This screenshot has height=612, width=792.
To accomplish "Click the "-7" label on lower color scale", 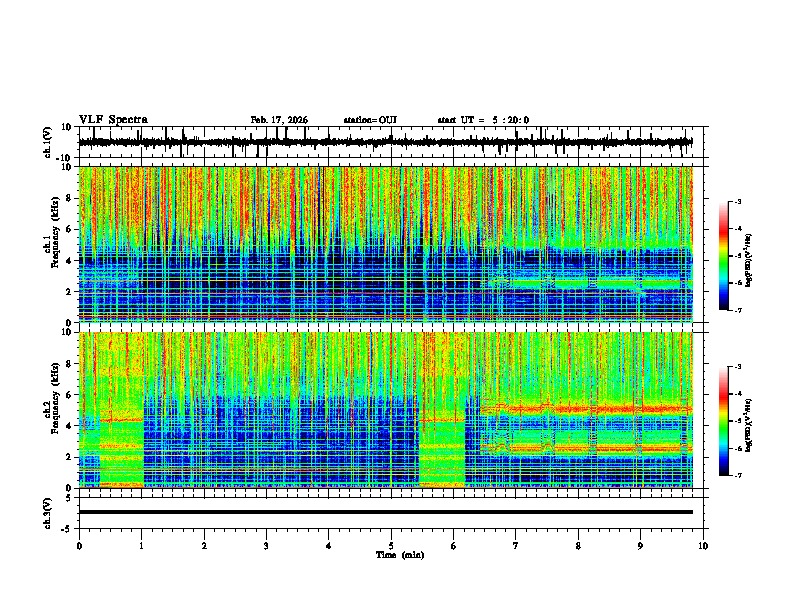I will coord(737,475).
